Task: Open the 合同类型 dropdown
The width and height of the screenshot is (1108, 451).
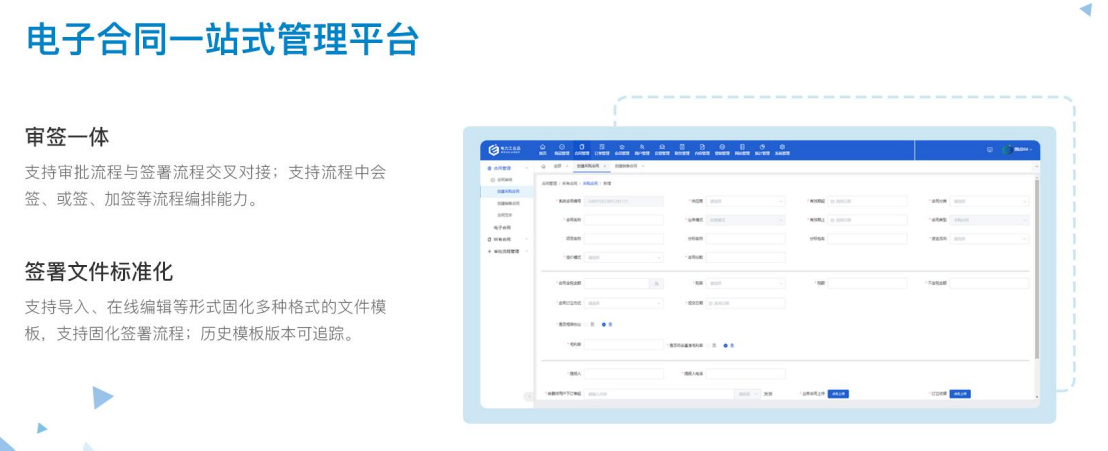Action: 989,221
